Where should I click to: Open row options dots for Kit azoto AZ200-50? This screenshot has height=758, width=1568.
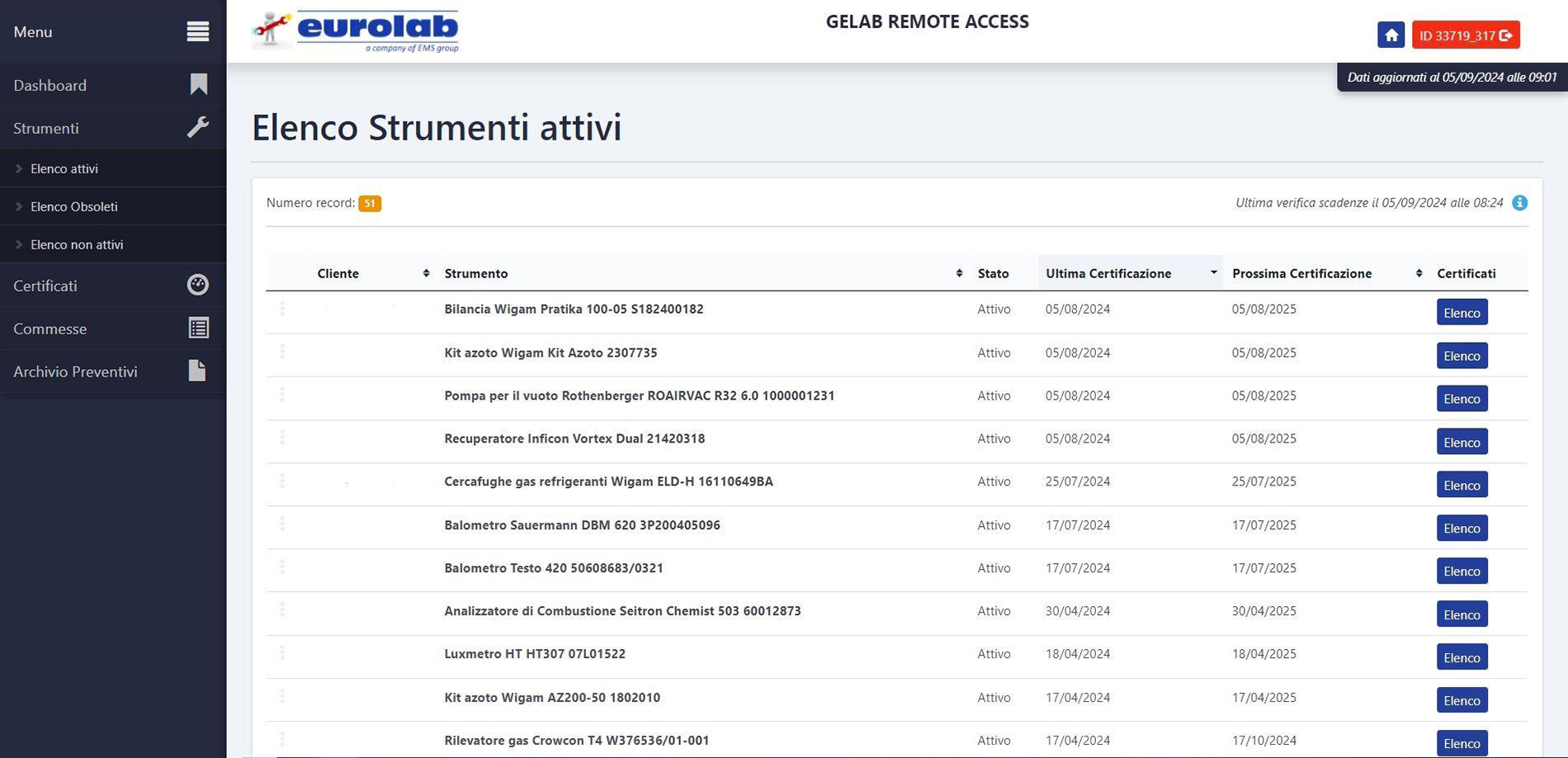pyautogui.click(x=282, y=697)
